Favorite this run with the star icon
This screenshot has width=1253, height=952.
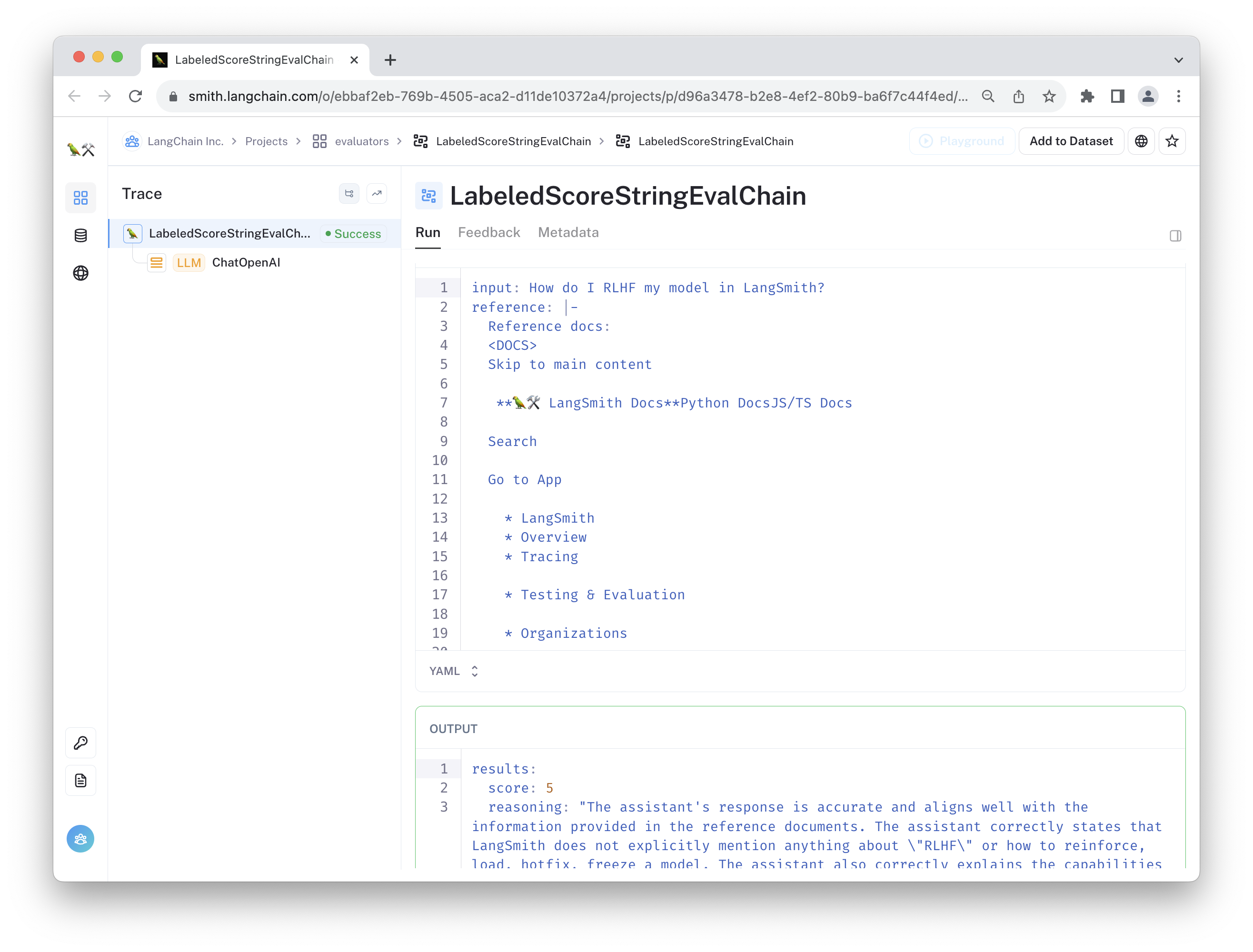1172,141
